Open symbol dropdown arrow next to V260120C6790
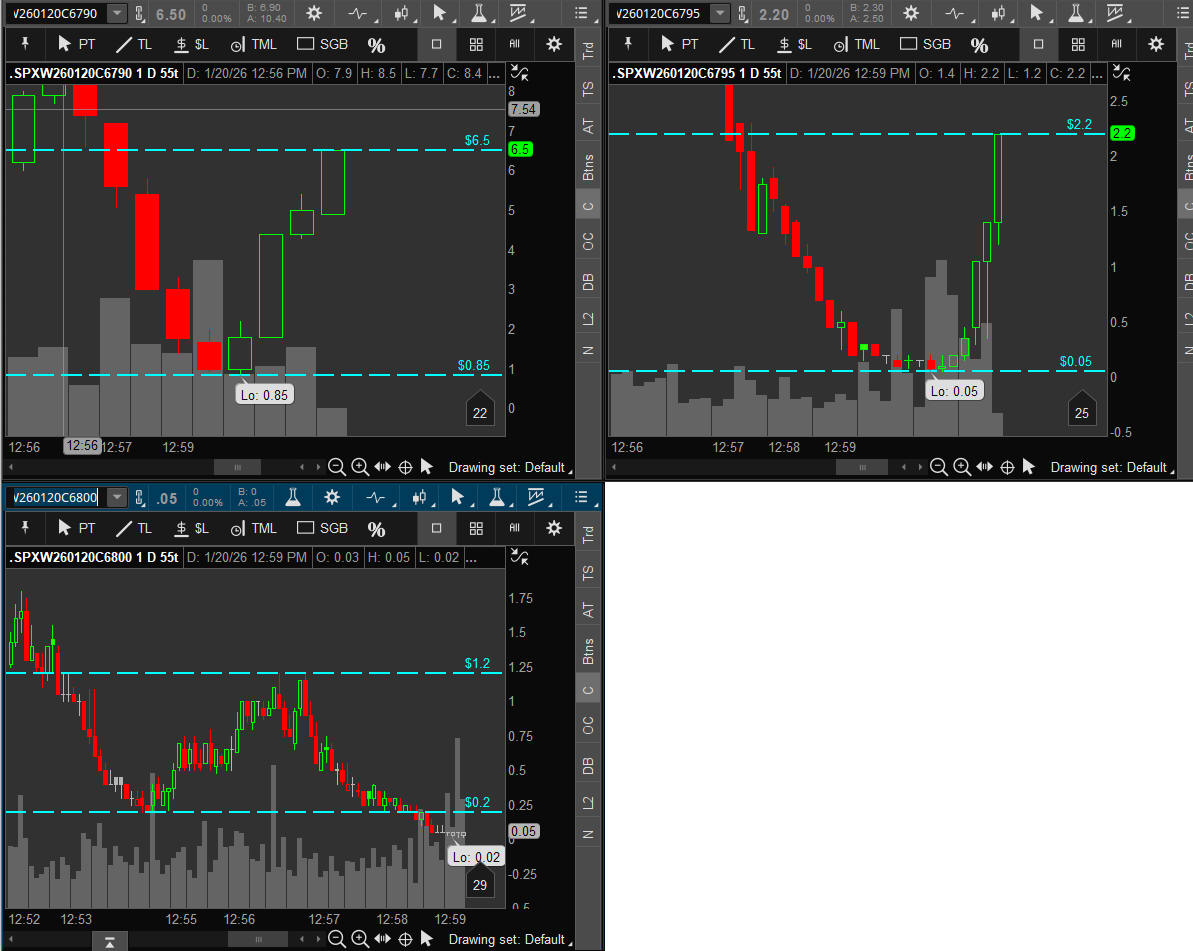 pyautogui.click(x=117, y=13)
